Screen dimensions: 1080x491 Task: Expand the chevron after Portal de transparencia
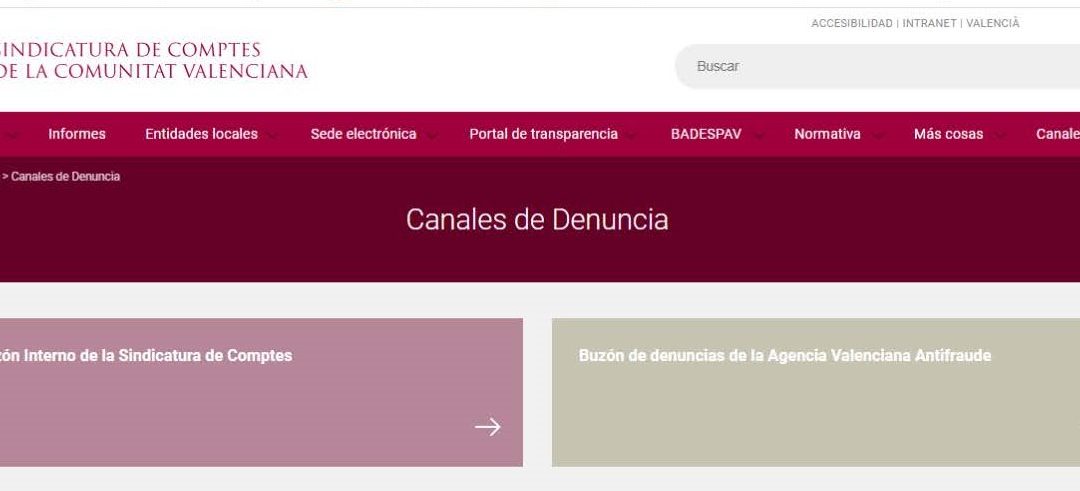click(x=632, y=136)
